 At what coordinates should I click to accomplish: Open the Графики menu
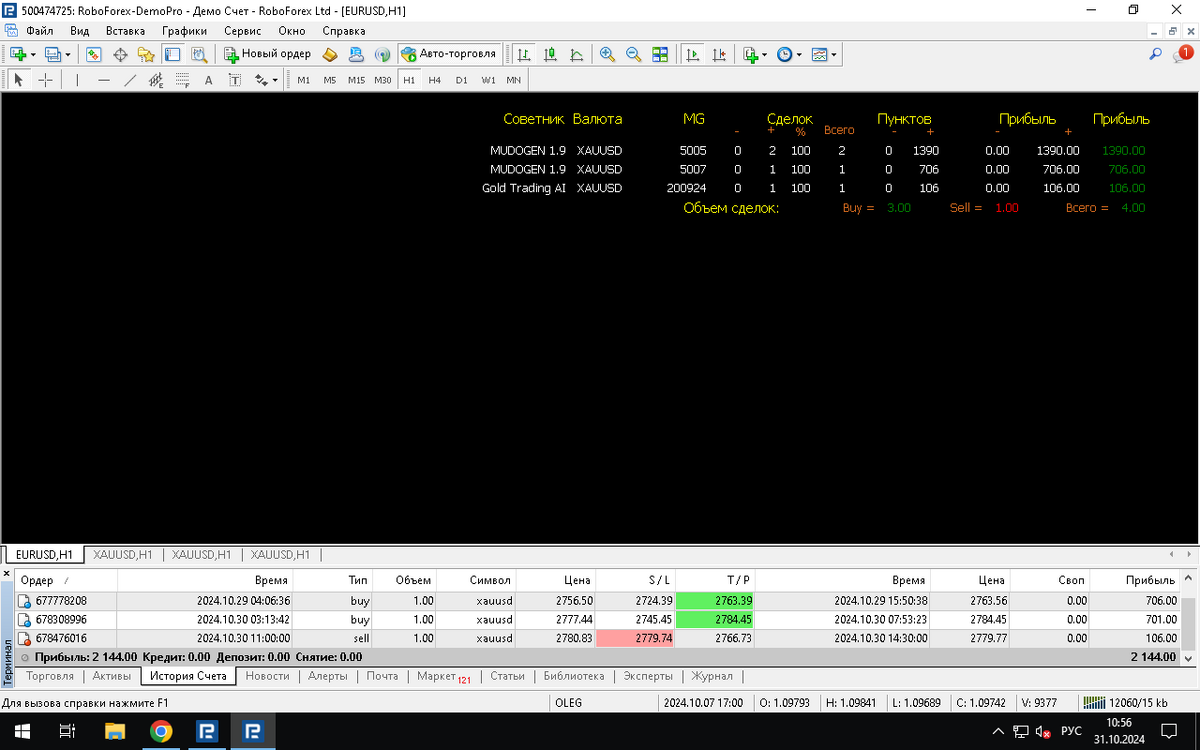pyautogui.click(x=184, y=31)
